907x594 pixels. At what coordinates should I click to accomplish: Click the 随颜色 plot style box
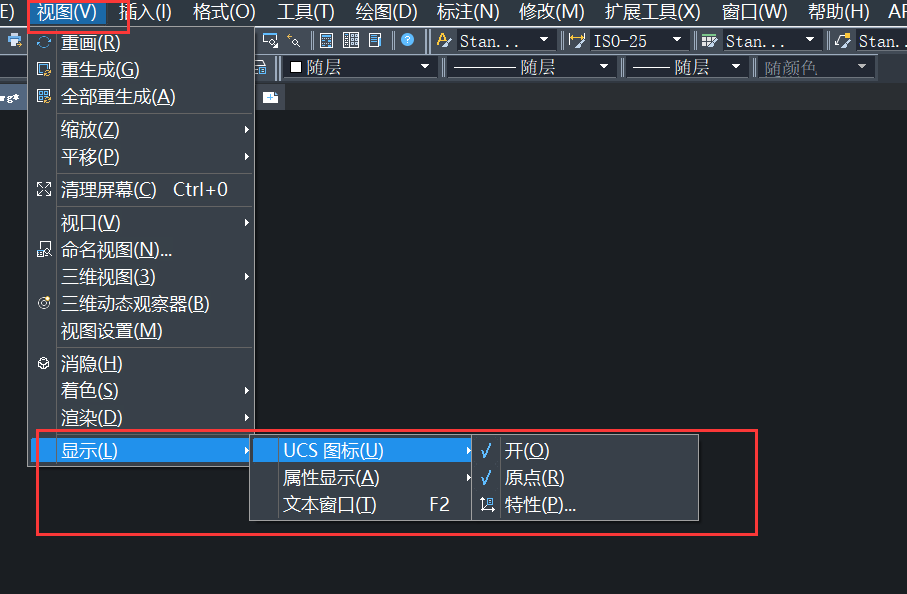click(815, 67)
